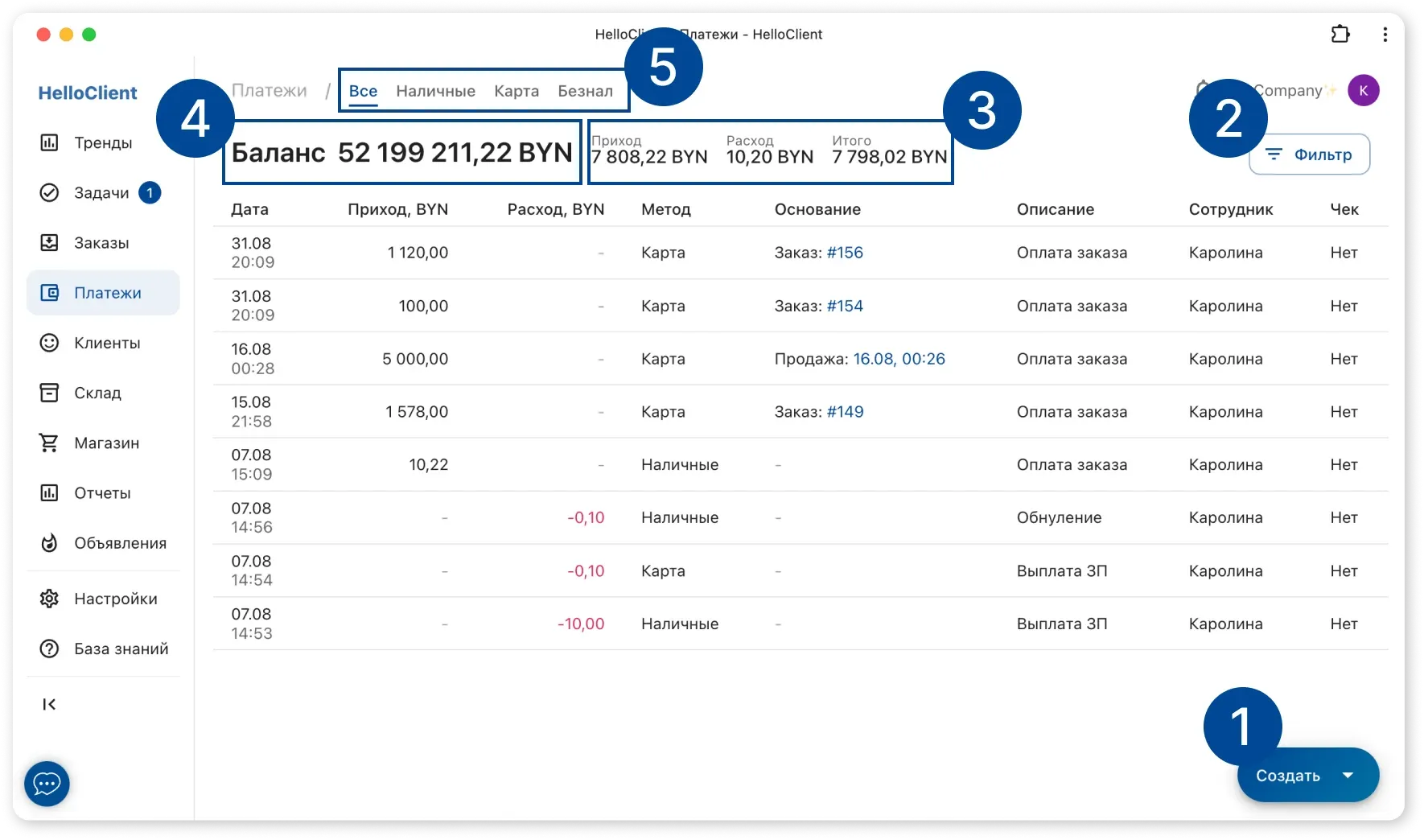
Task: Open the sale link 16.08, 00:26
Action: (899, 359)
